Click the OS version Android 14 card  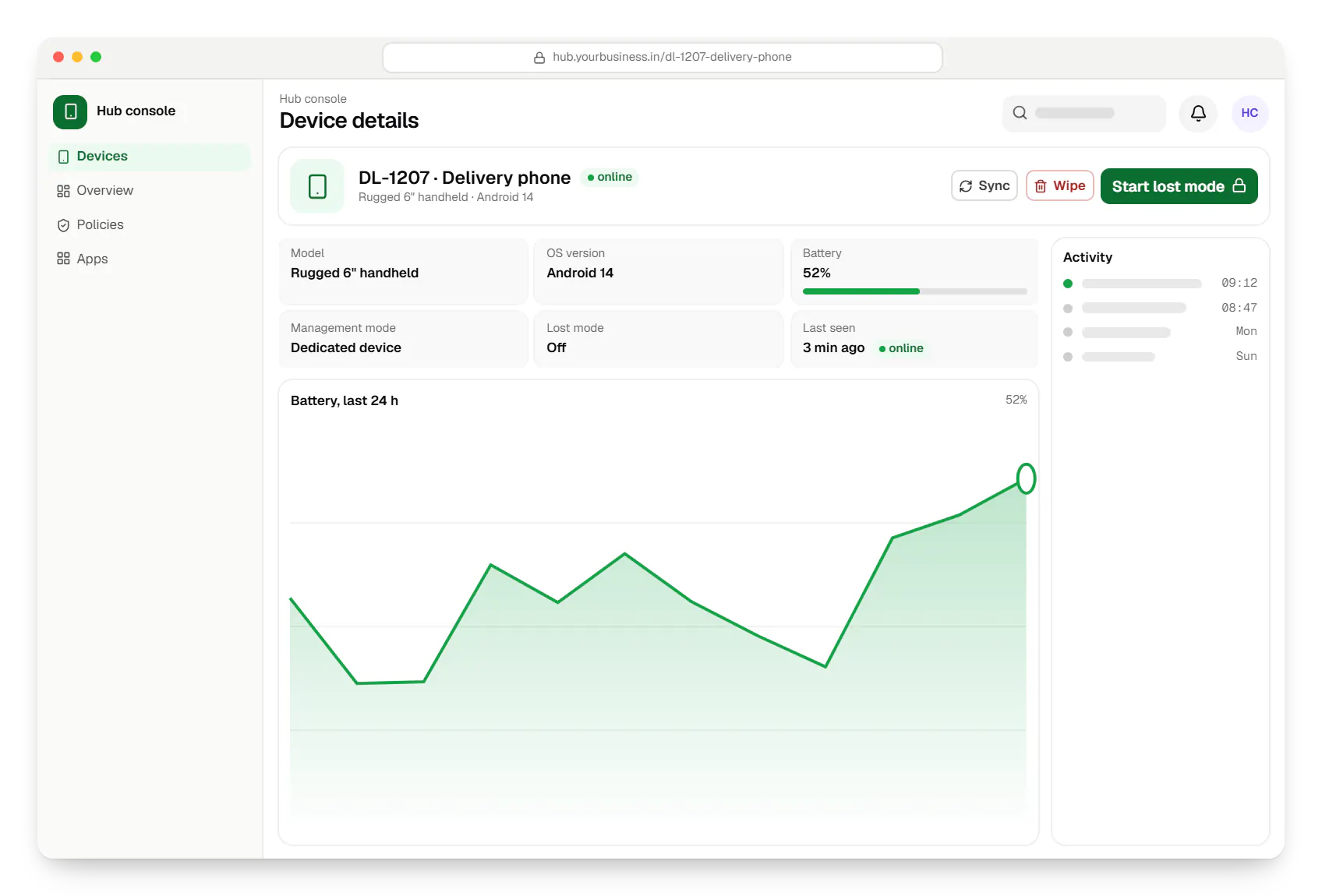click(x=659, y=271)
